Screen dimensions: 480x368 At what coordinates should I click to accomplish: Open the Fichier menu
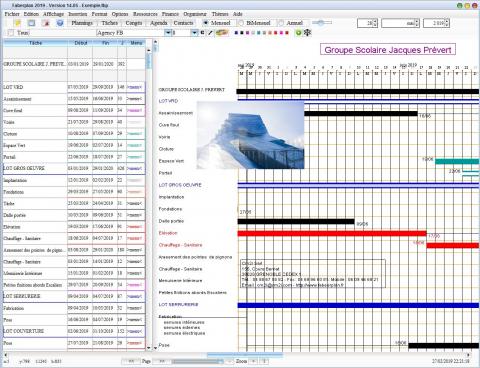click(12, 14)
